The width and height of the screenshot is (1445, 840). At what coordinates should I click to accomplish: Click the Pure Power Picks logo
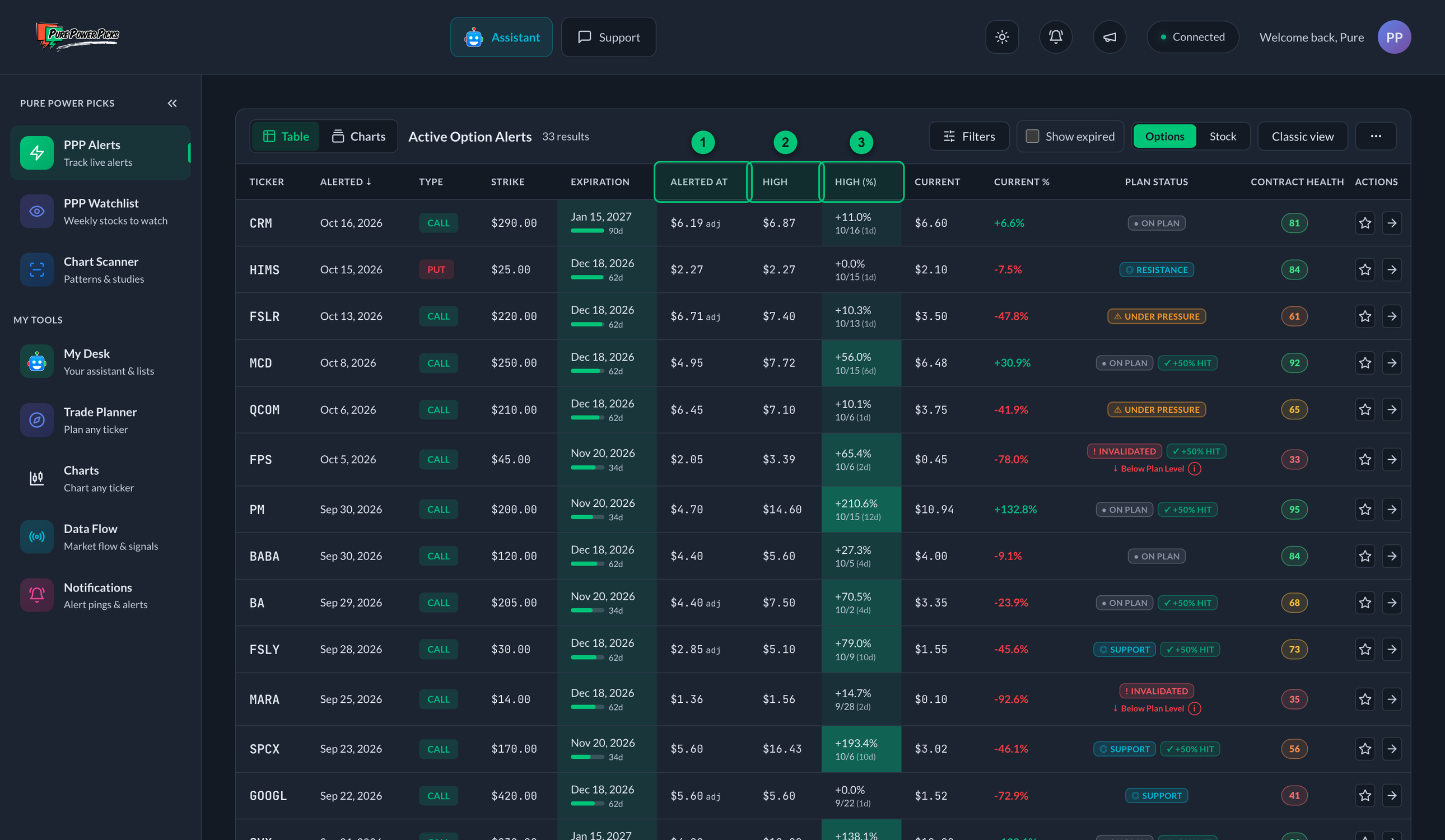[77, 37]
